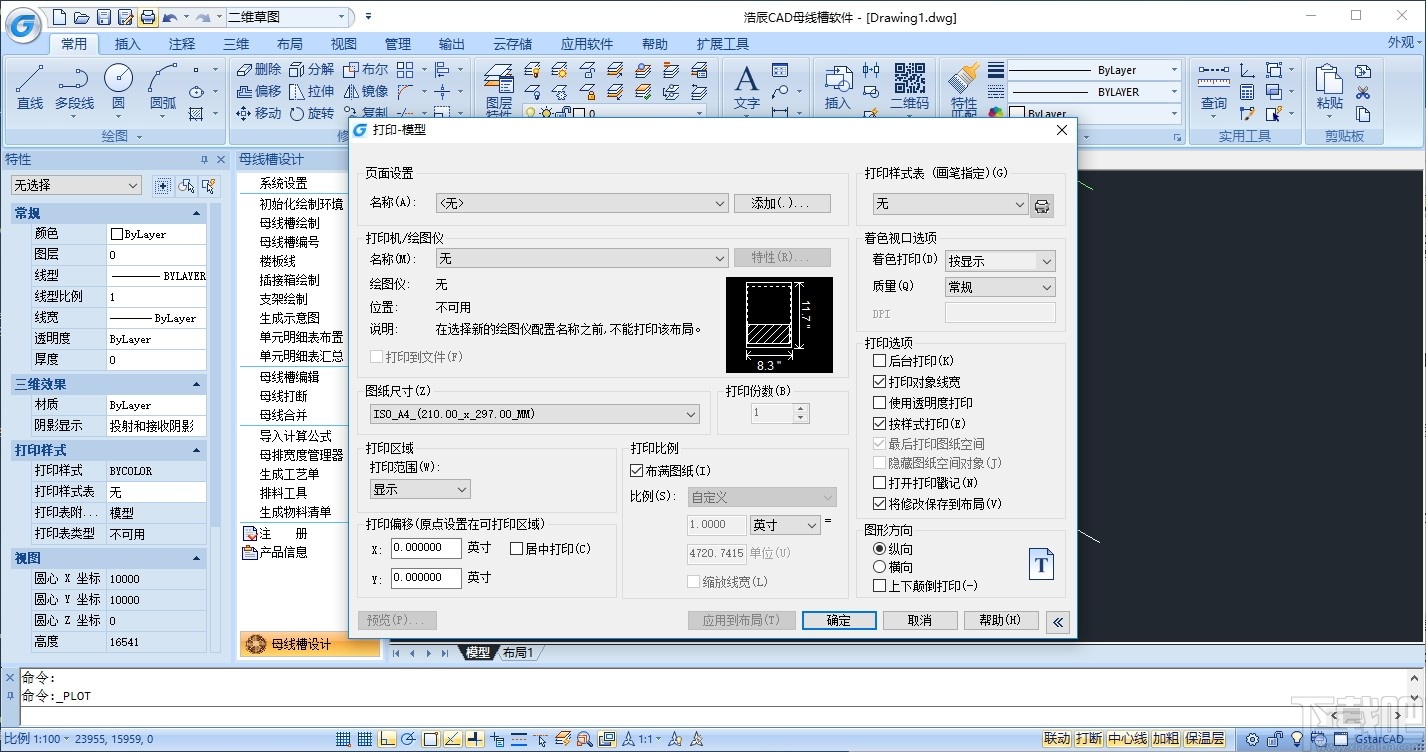
Task: Click the Open folder icon in quick access toolbar
Action: 82,17
